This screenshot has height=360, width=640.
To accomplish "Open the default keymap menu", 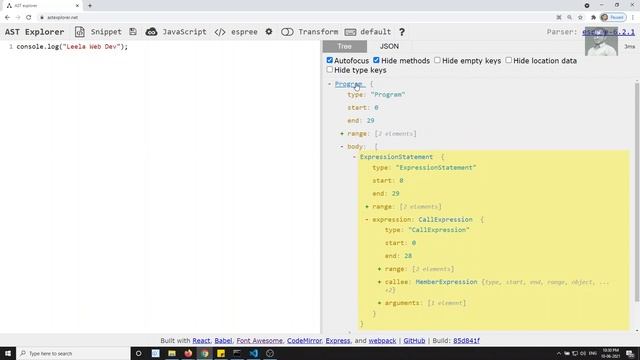I will 376,32.
